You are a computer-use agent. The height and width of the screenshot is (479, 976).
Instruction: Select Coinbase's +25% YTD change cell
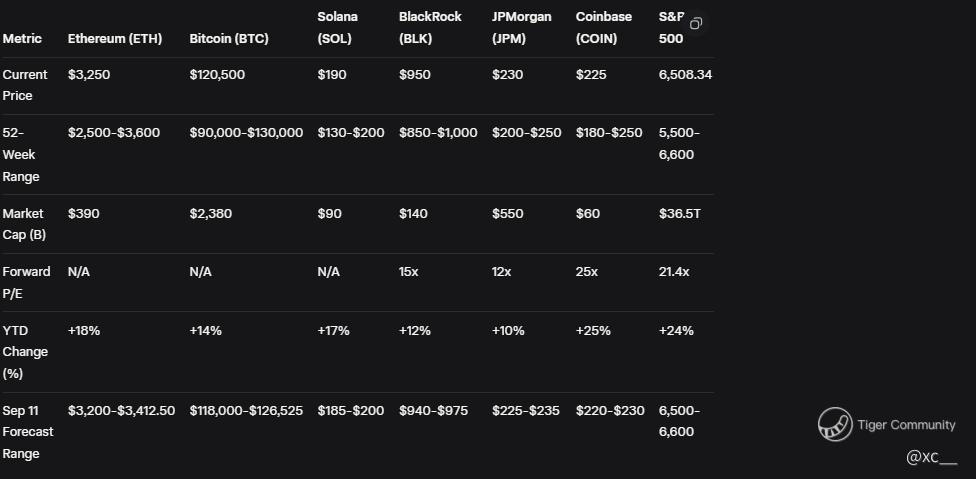point(593,331)
